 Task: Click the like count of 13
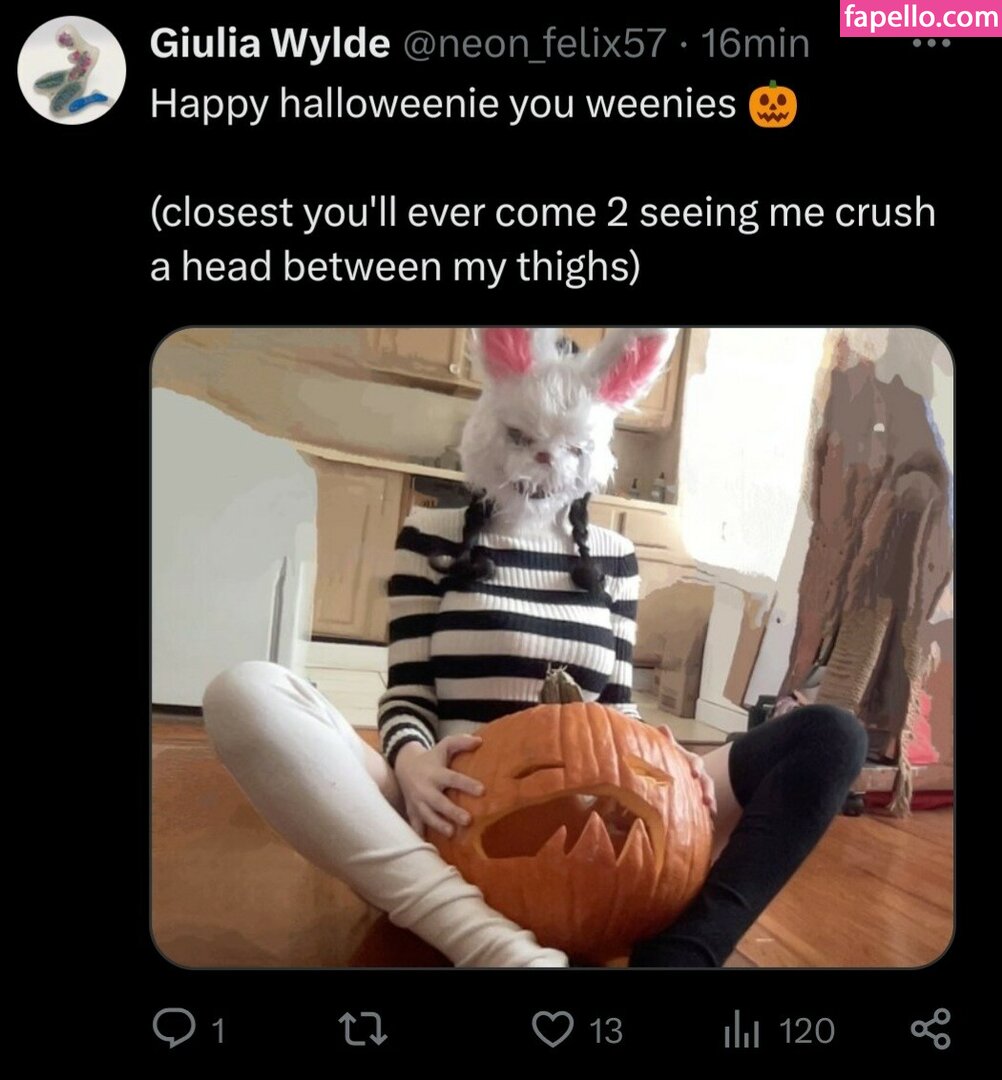(606, 1032)
